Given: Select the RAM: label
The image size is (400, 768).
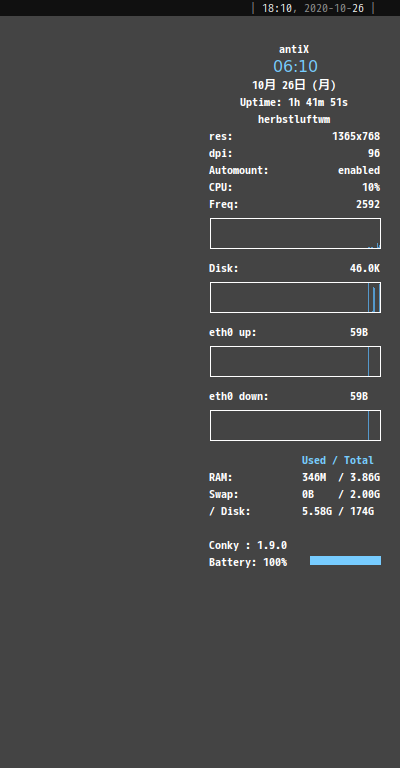Looking at the screenshot, I should [221, 478].
